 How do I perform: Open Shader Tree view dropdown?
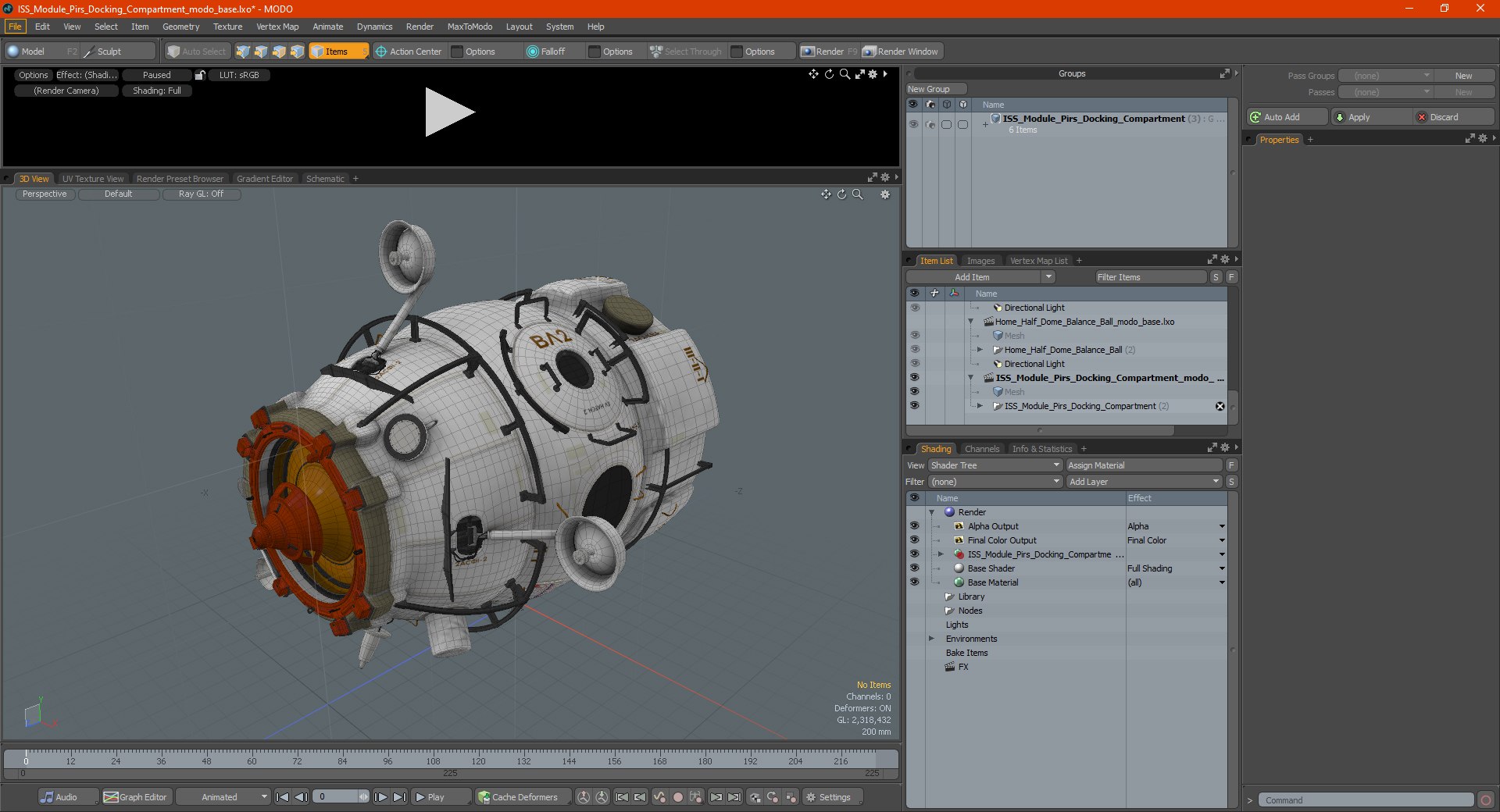(995, 465)
